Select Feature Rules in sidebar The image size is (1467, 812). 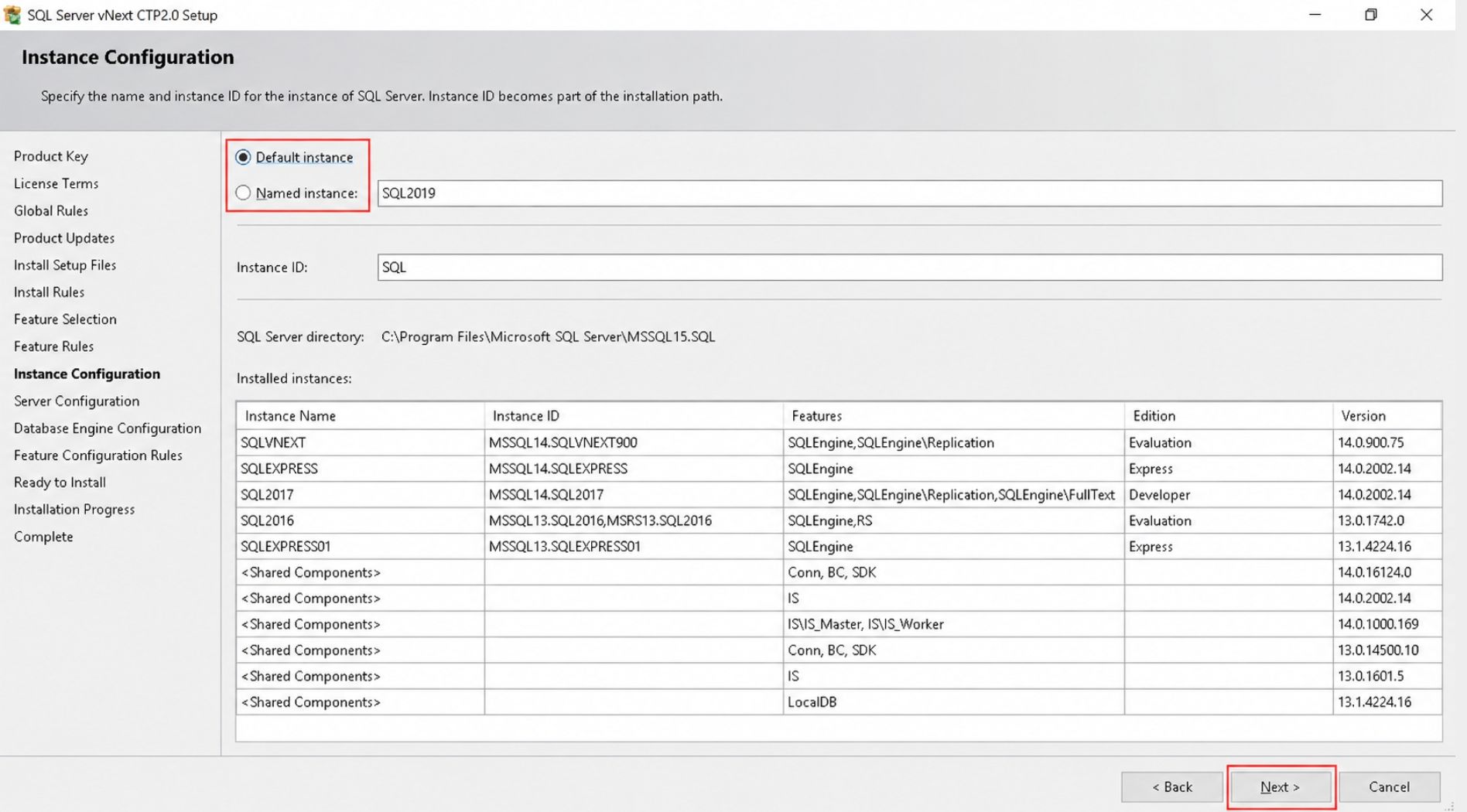(53, 346)
